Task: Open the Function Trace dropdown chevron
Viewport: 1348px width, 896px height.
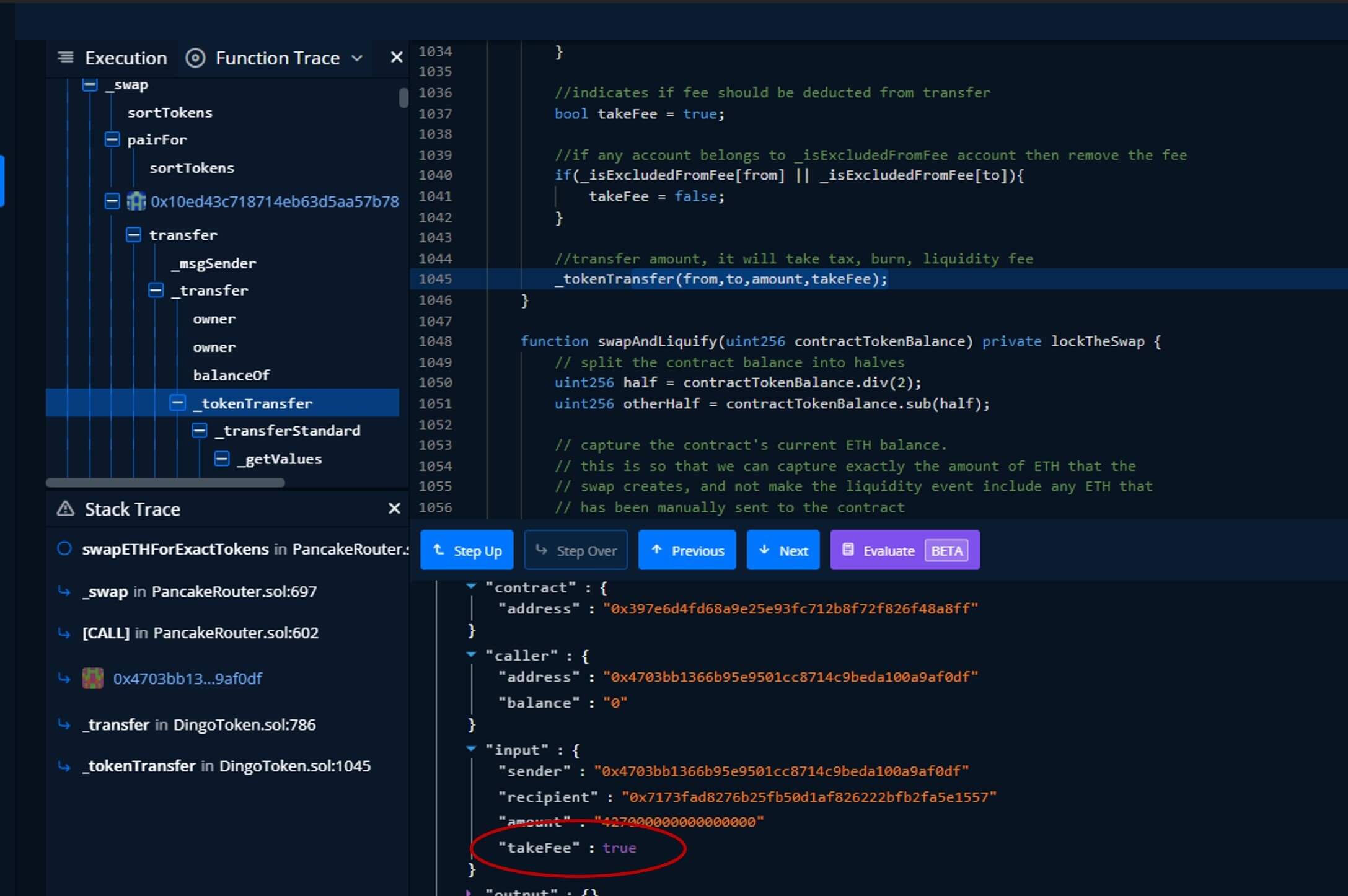Action: coord(357,58)
